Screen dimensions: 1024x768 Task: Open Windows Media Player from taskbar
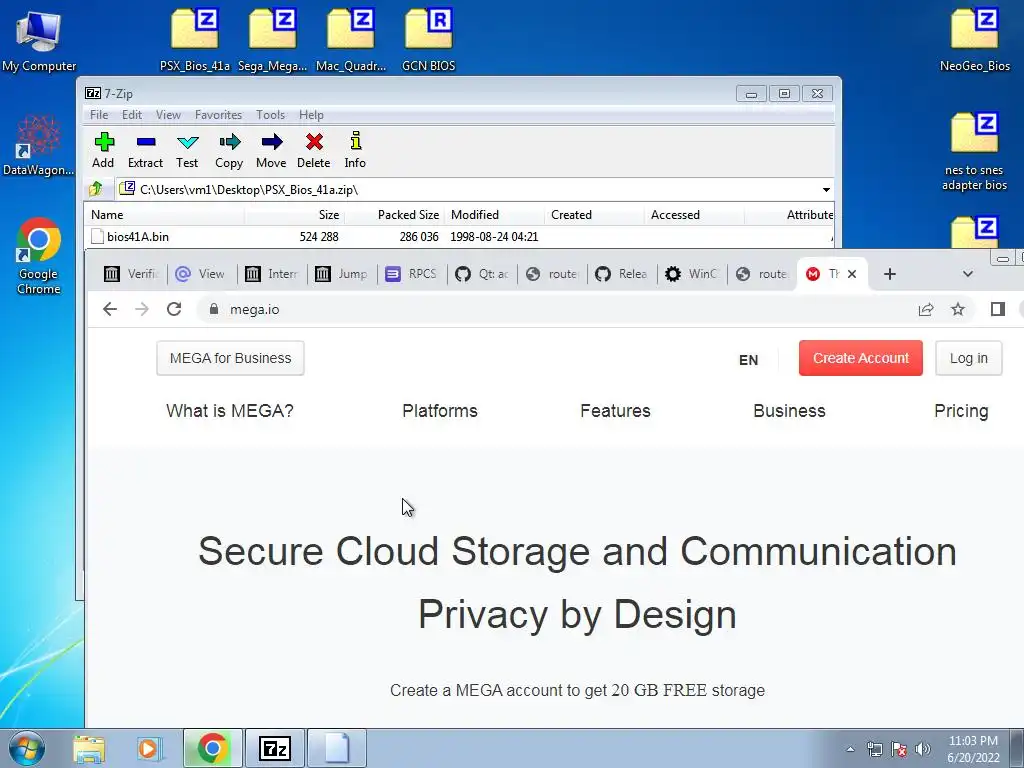pos(148,748)
